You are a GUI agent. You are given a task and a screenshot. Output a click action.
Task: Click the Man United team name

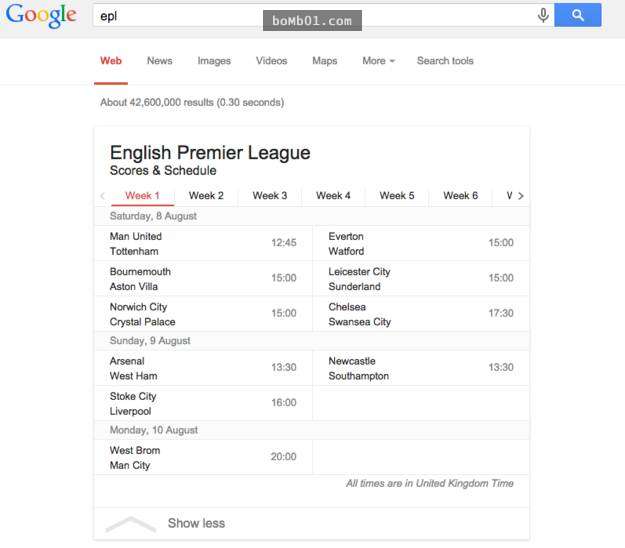pyautogui.click(x=136, y=236)
